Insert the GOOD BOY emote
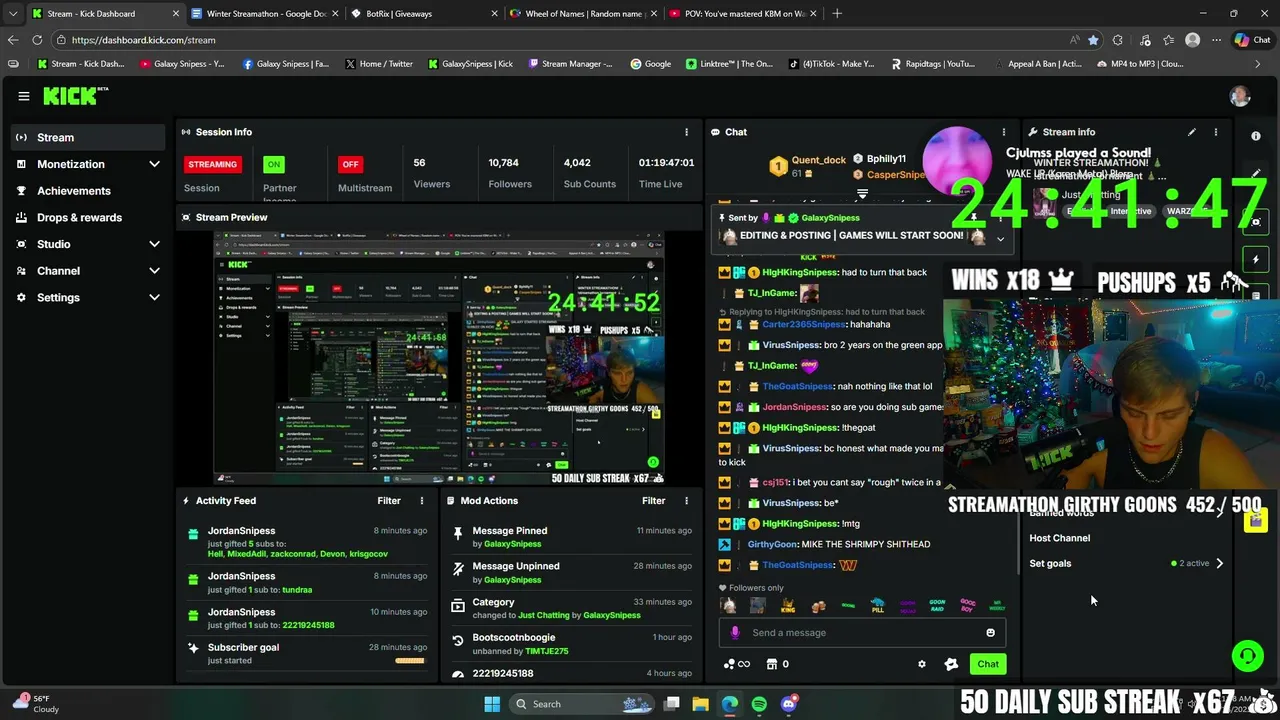The image size is (1280, 720). coord(967,606)
